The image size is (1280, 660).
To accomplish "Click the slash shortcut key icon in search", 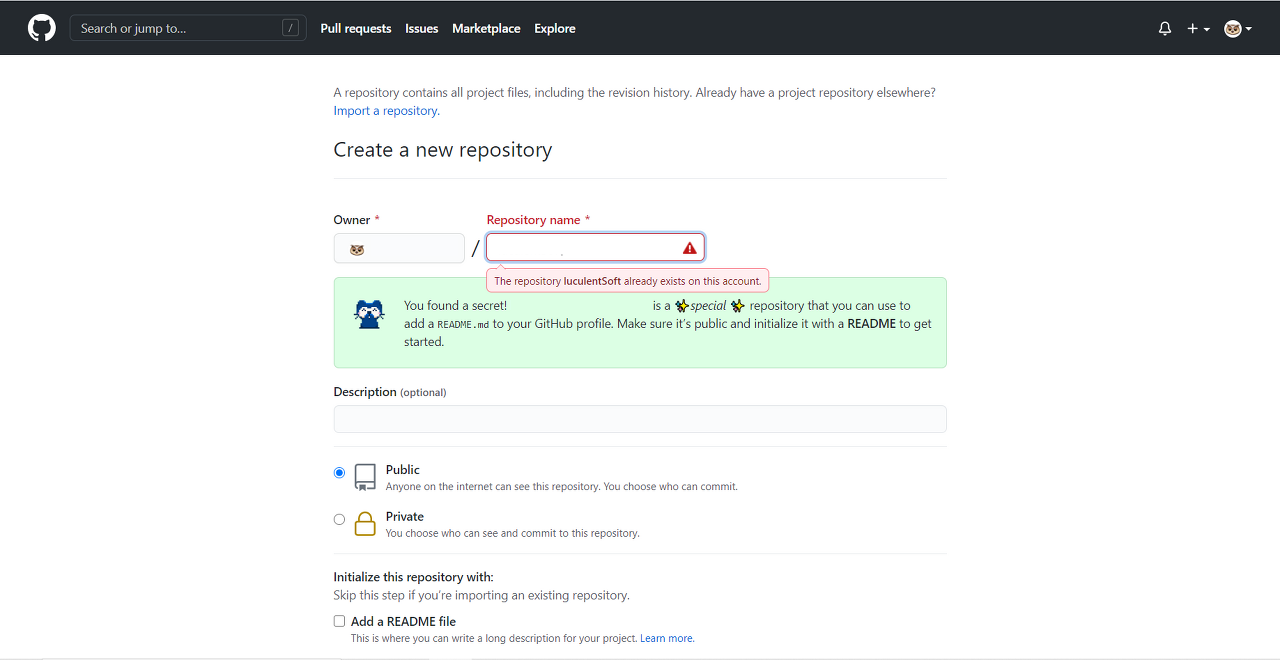I will tap(291, 28).
